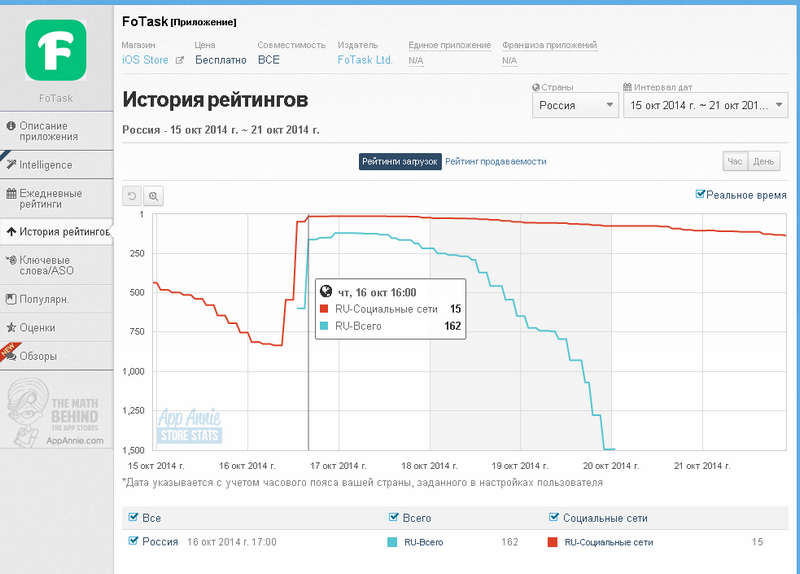
Task: Click the История рейтингов page heading
Action: pyautogui.click(x=215, y=99)
